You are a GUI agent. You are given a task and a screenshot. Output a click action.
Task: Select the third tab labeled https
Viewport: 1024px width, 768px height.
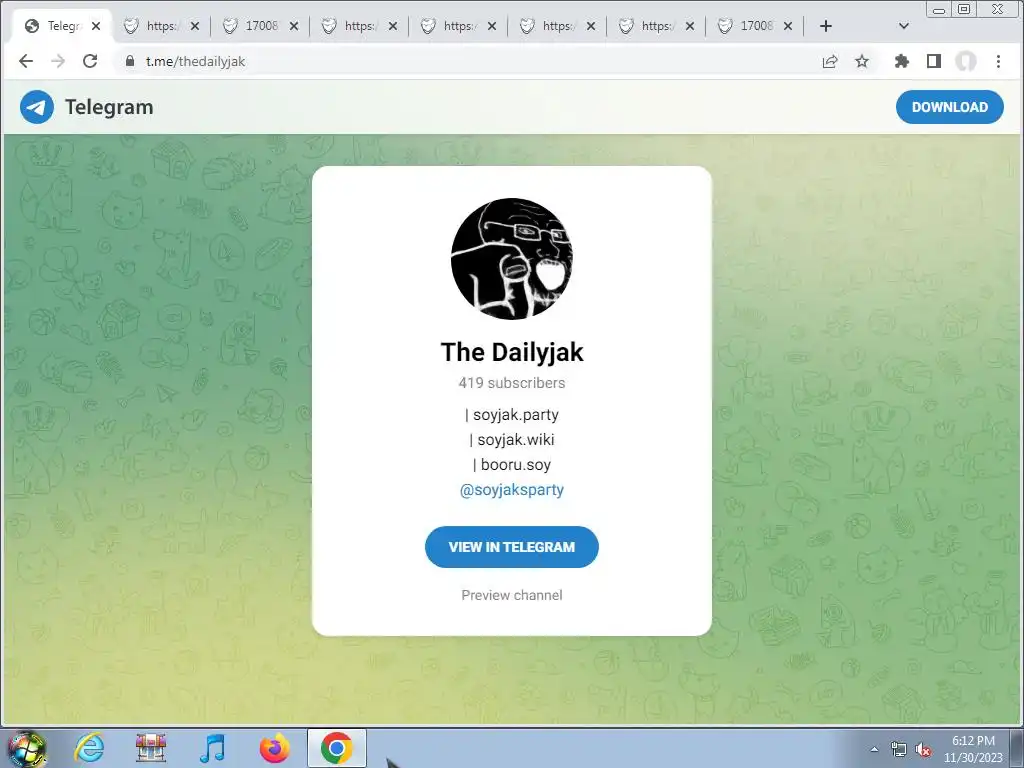coord(457,26)
